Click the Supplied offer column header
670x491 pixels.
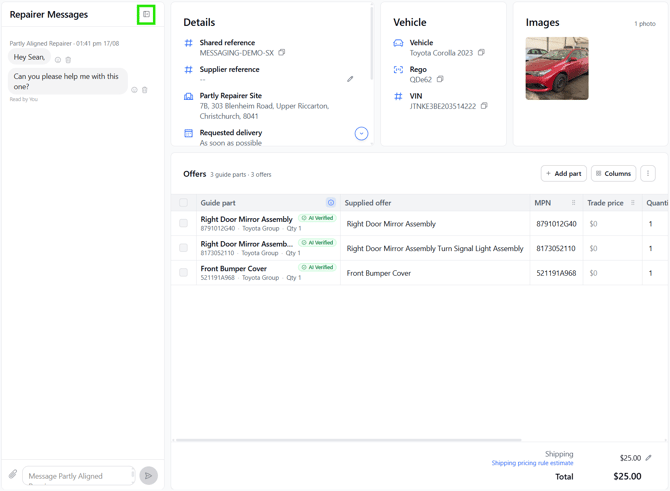click(435, 203)
